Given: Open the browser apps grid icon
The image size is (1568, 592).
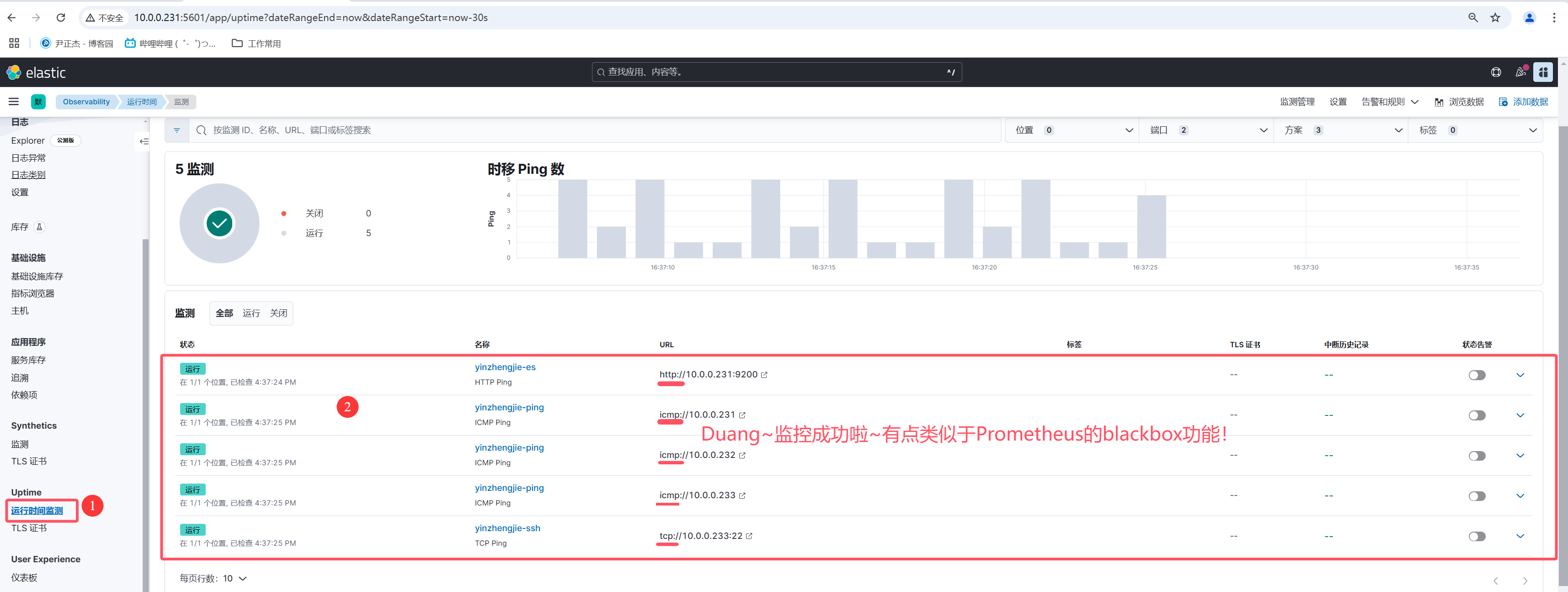Looking at the screenshot, I should point(14,43).
